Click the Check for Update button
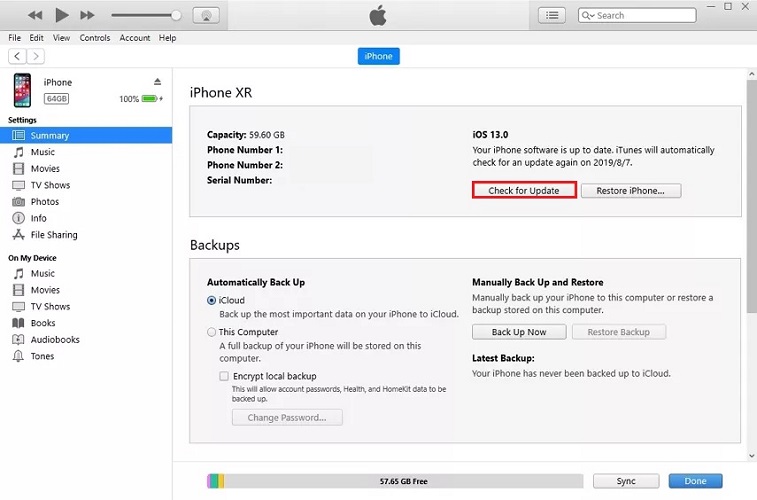The image size is (757, 500). pyautogui.click(x=524, y=191)
